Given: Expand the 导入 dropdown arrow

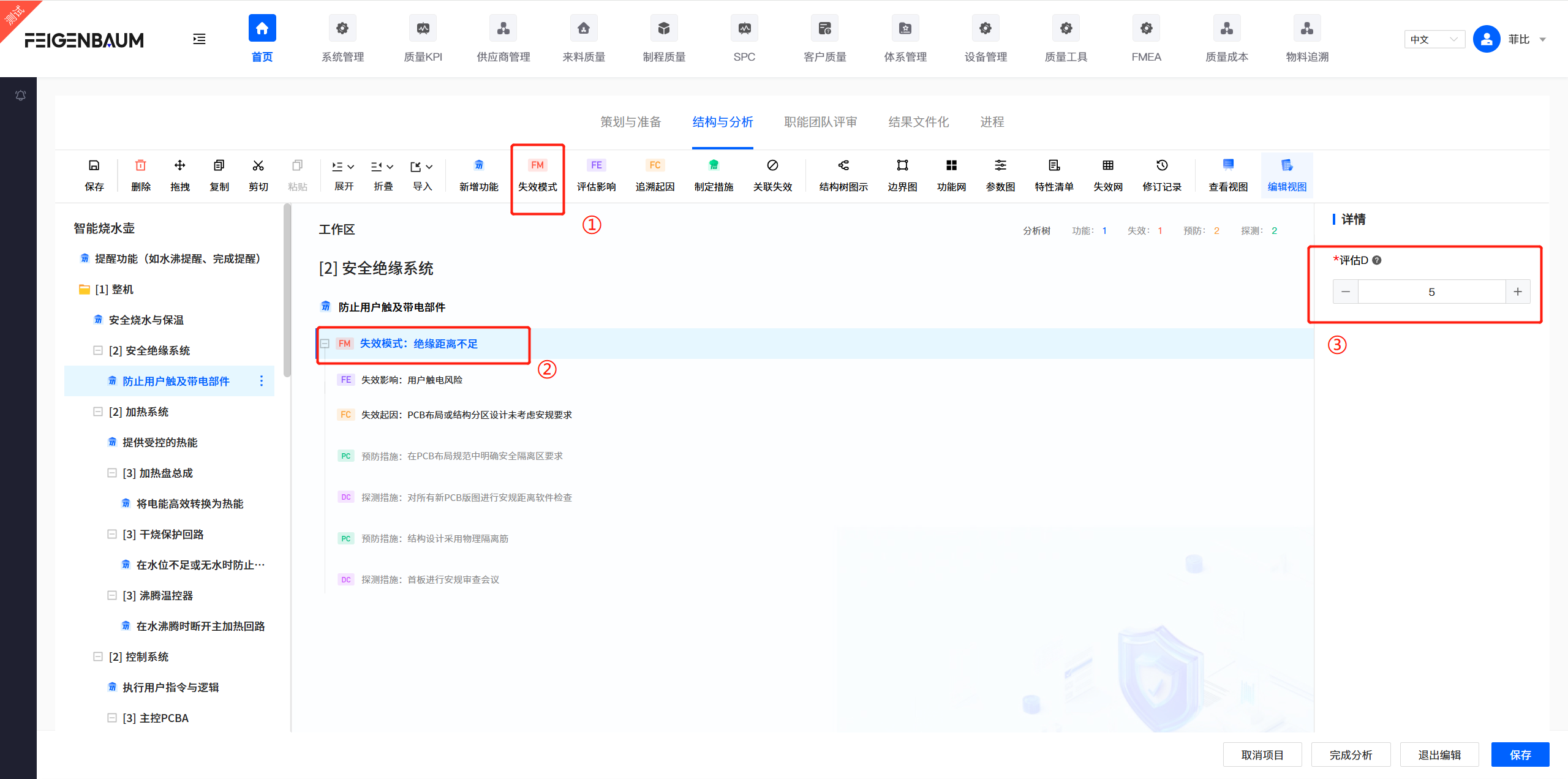Looking at the screenshot, I should (x=429, y=166).
